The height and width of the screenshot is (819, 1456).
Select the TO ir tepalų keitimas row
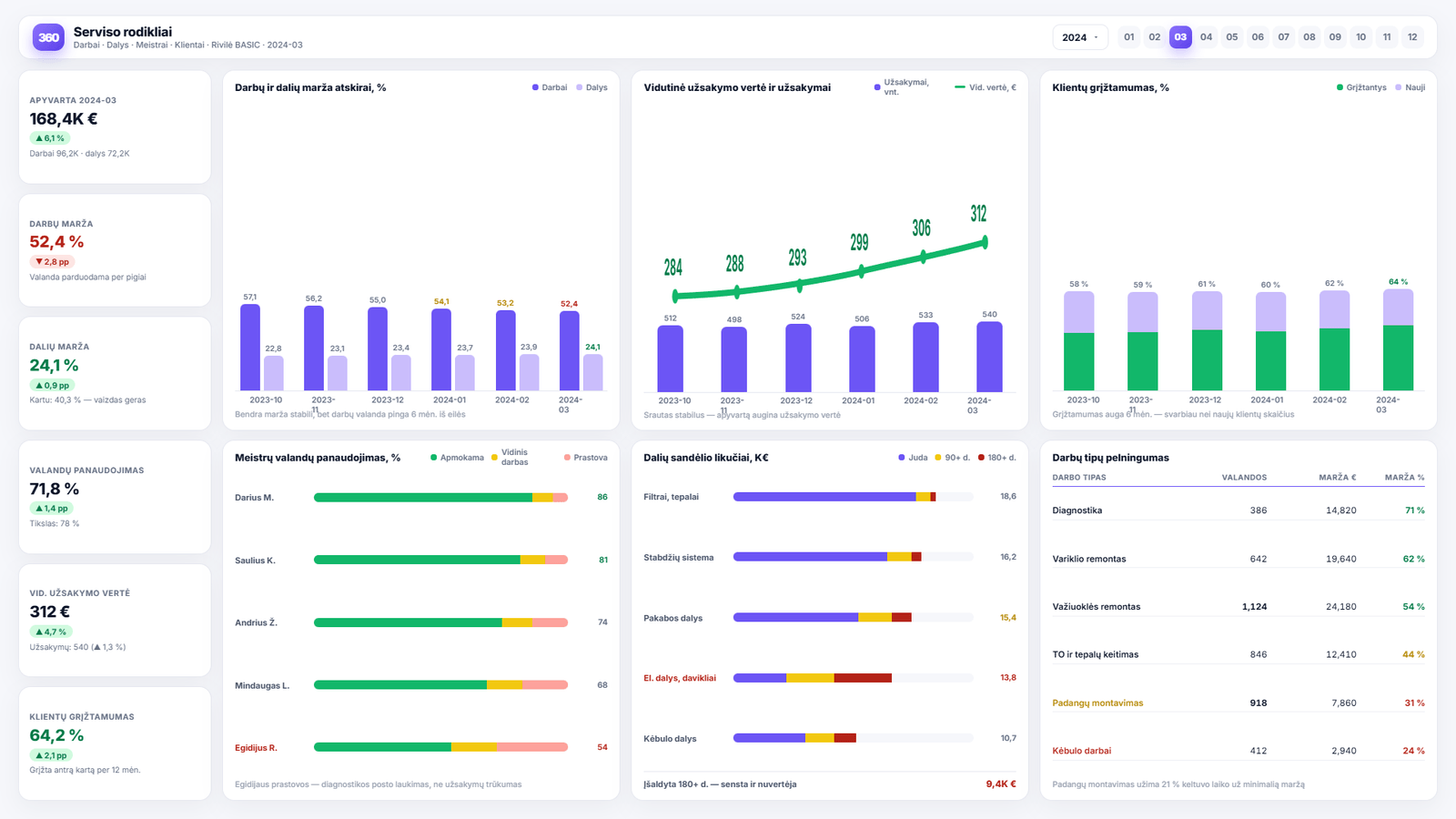(1239, 654)
